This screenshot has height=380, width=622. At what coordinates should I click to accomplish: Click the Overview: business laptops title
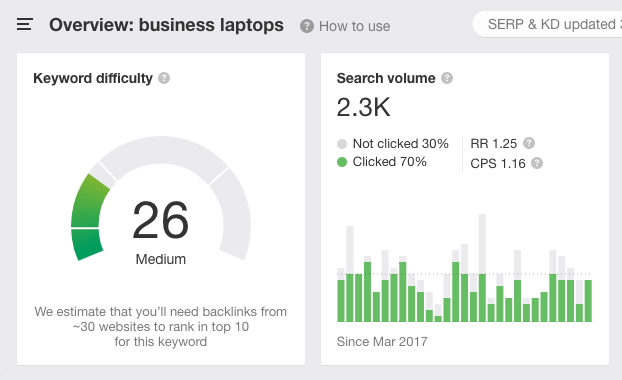coord(166,25)
